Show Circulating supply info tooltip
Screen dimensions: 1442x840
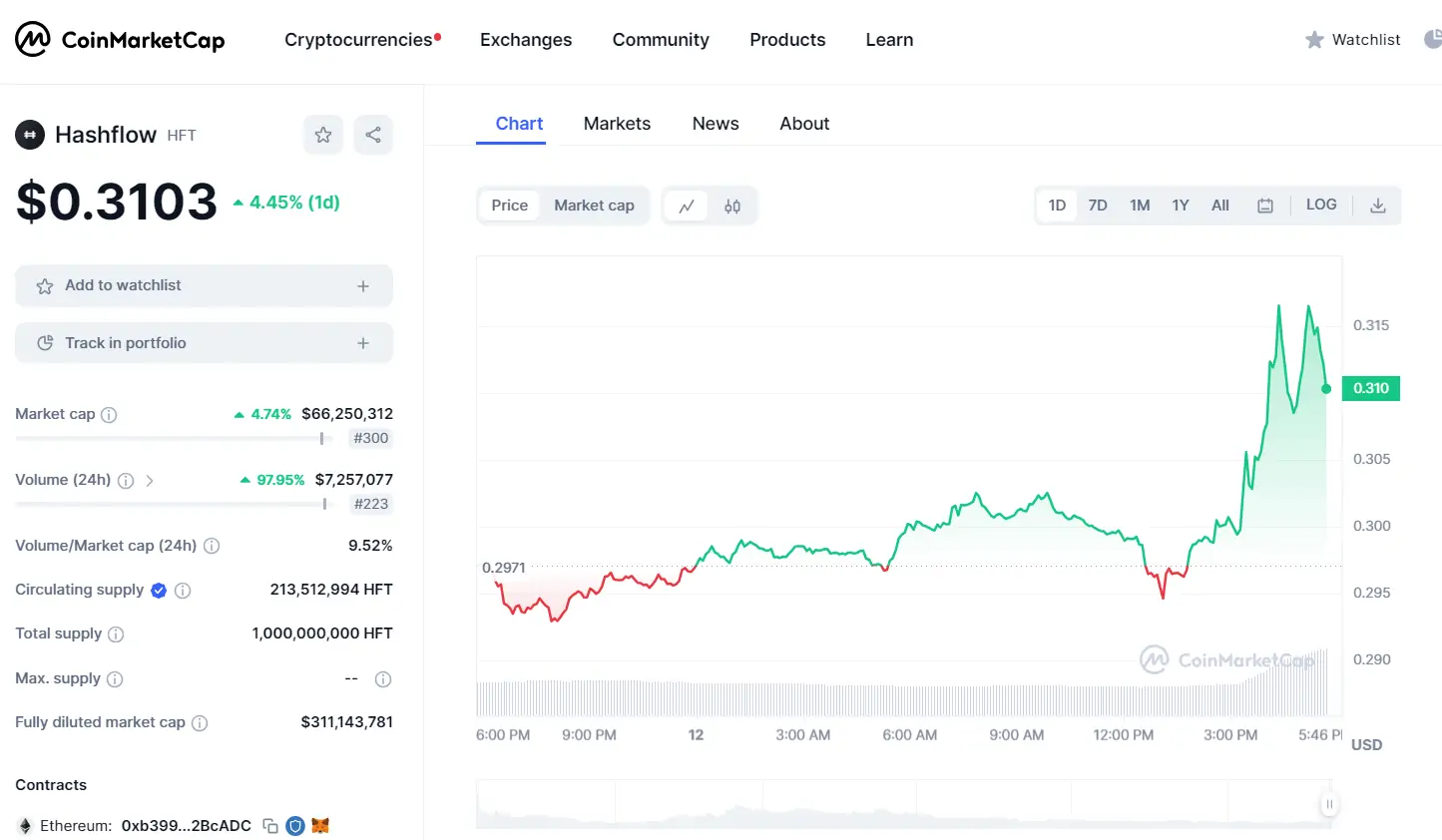[x=183, y=591]
